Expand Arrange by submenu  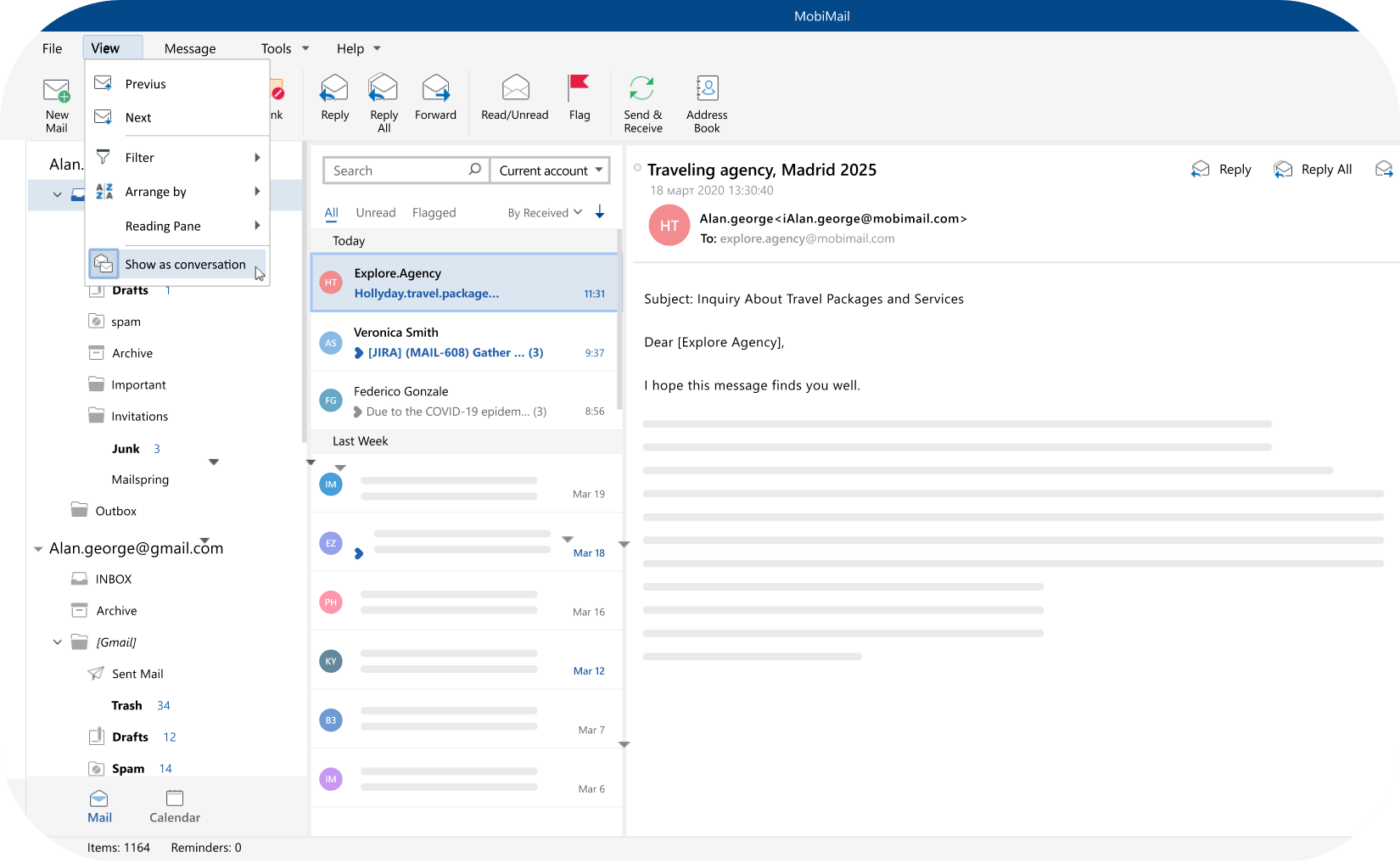177,192
